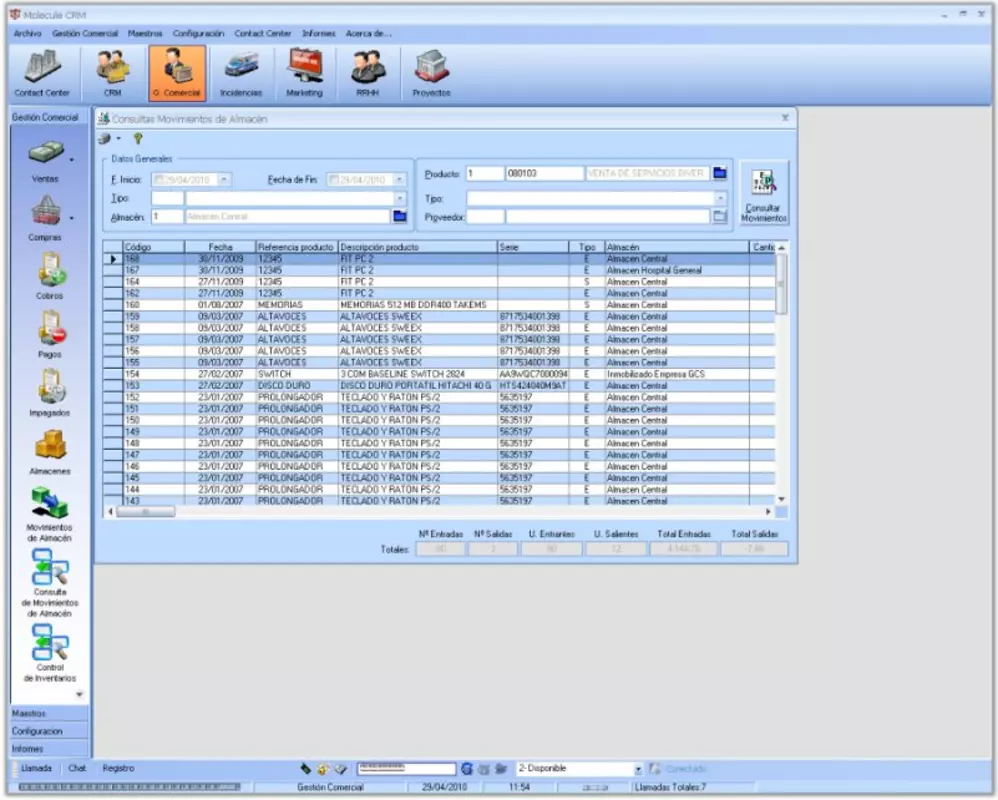Open the Proyectos module
This screenshot has height=800, width=998.
coord(432,73)
